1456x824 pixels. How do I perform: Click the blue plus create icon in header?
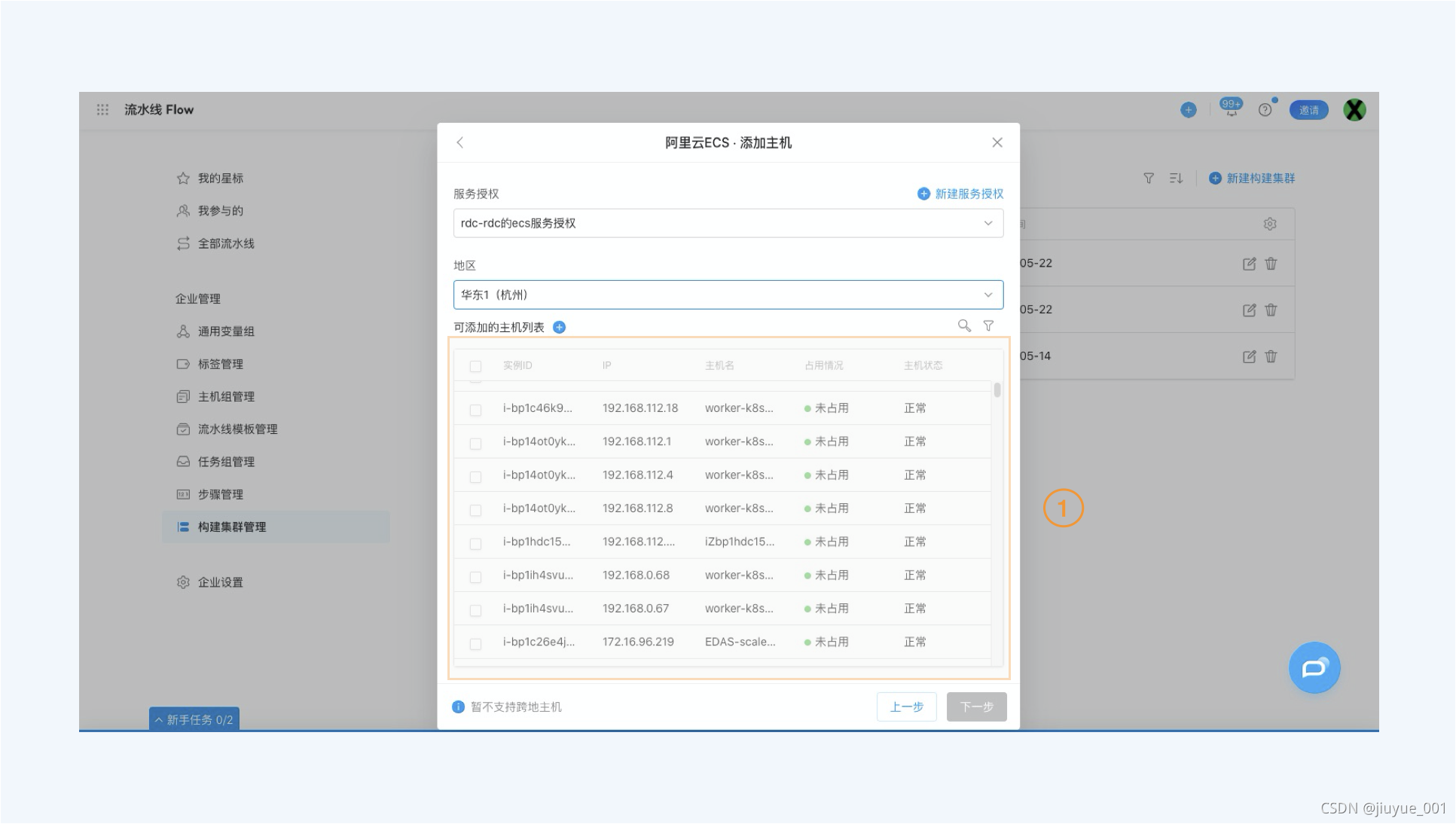tap(1188, 110)
